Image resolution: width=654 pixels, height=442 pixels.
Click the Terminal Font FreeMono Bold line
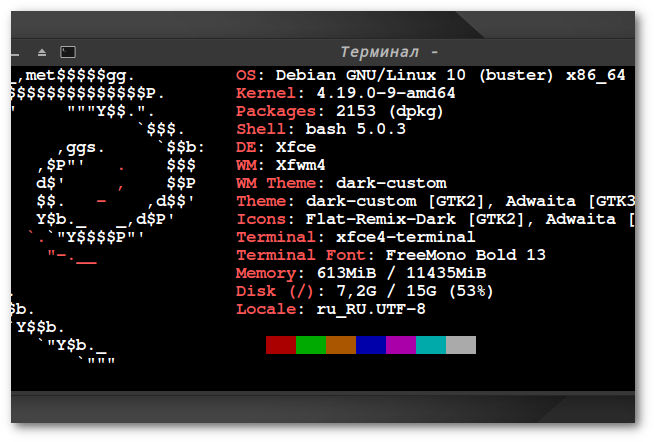(x=390, y=255)
